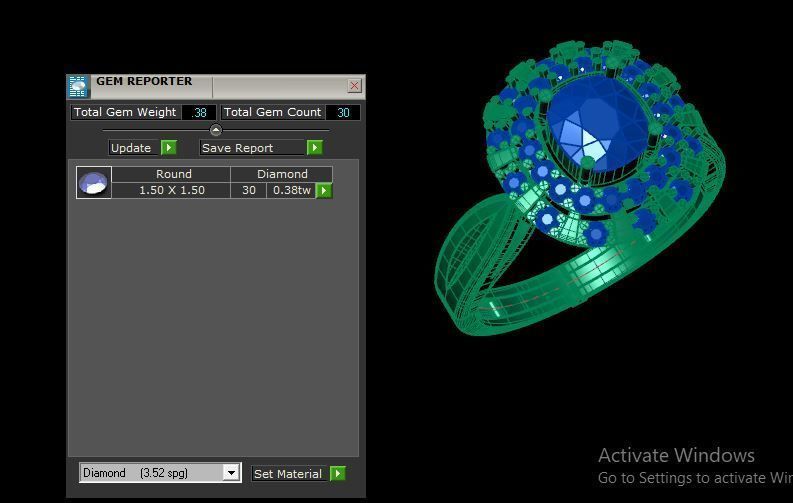The height and width of the screenshot is (503, 793).
Task: Collapse panel using the round arrow handle
Action: [x=216, y=130]
